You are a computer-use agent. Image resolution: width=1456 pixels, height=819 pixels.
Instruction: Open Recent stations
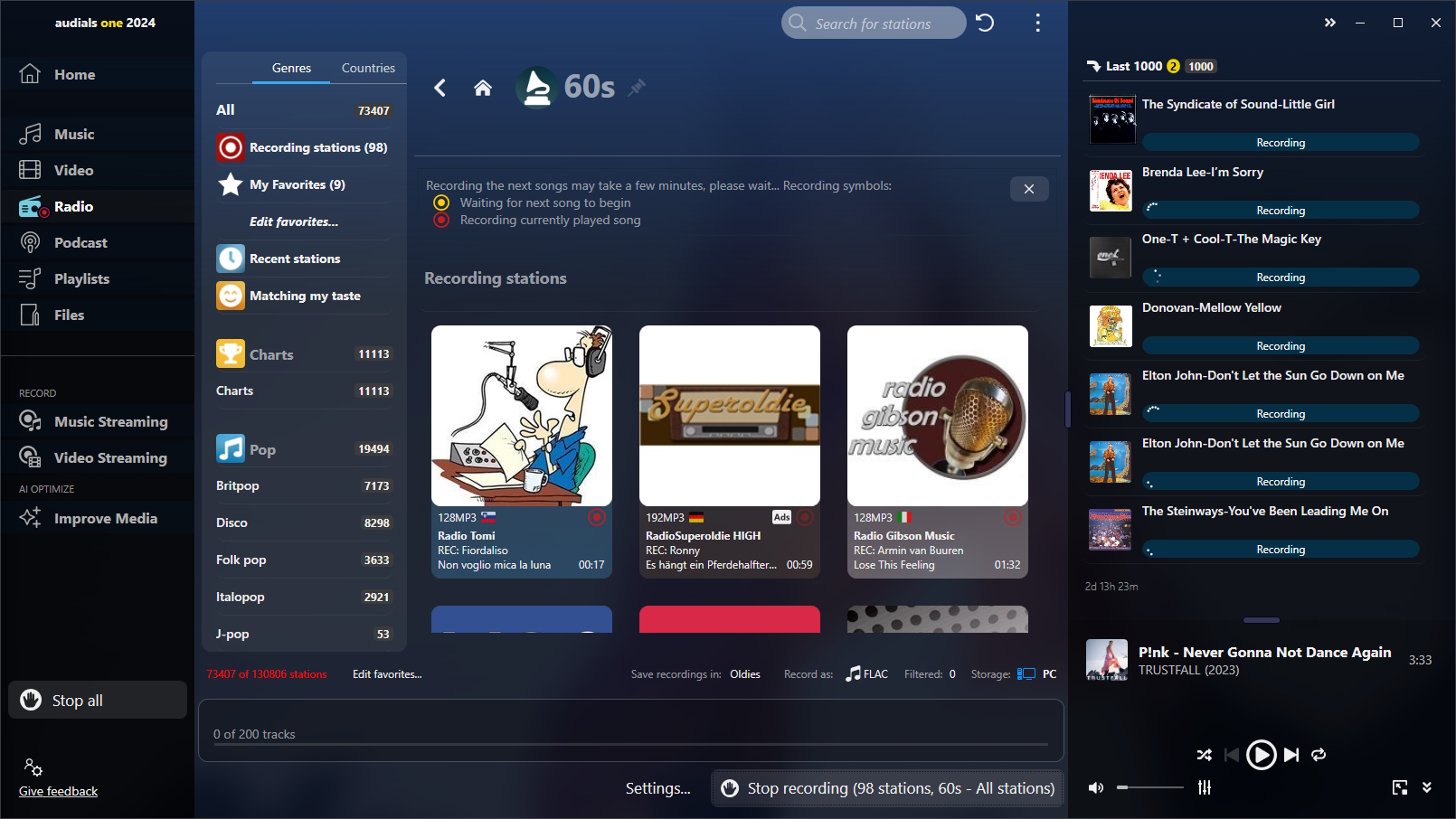point(303,259)
